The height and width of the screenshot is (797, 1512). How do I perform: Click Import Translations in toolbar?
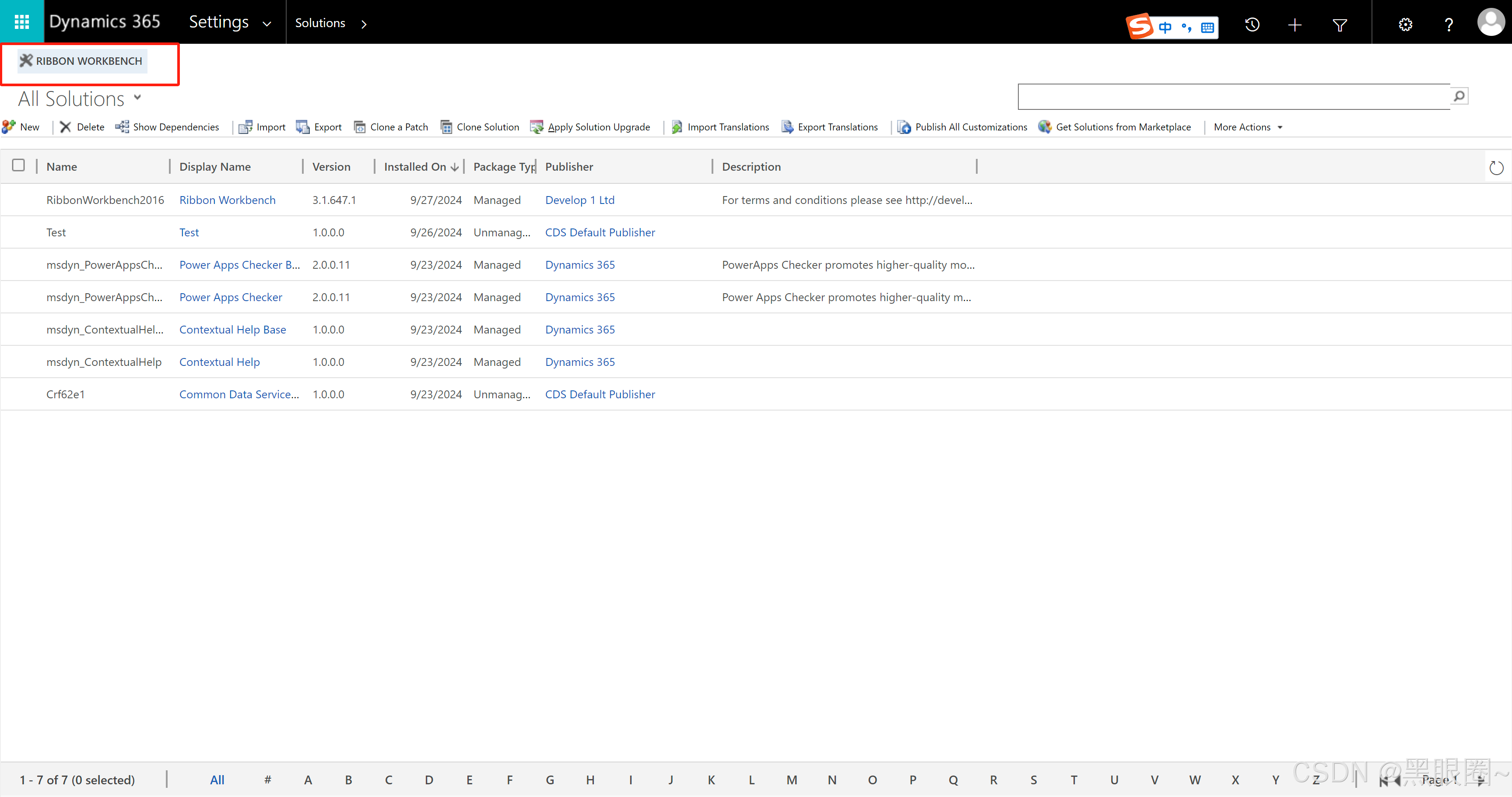click(x=720, y=127)
